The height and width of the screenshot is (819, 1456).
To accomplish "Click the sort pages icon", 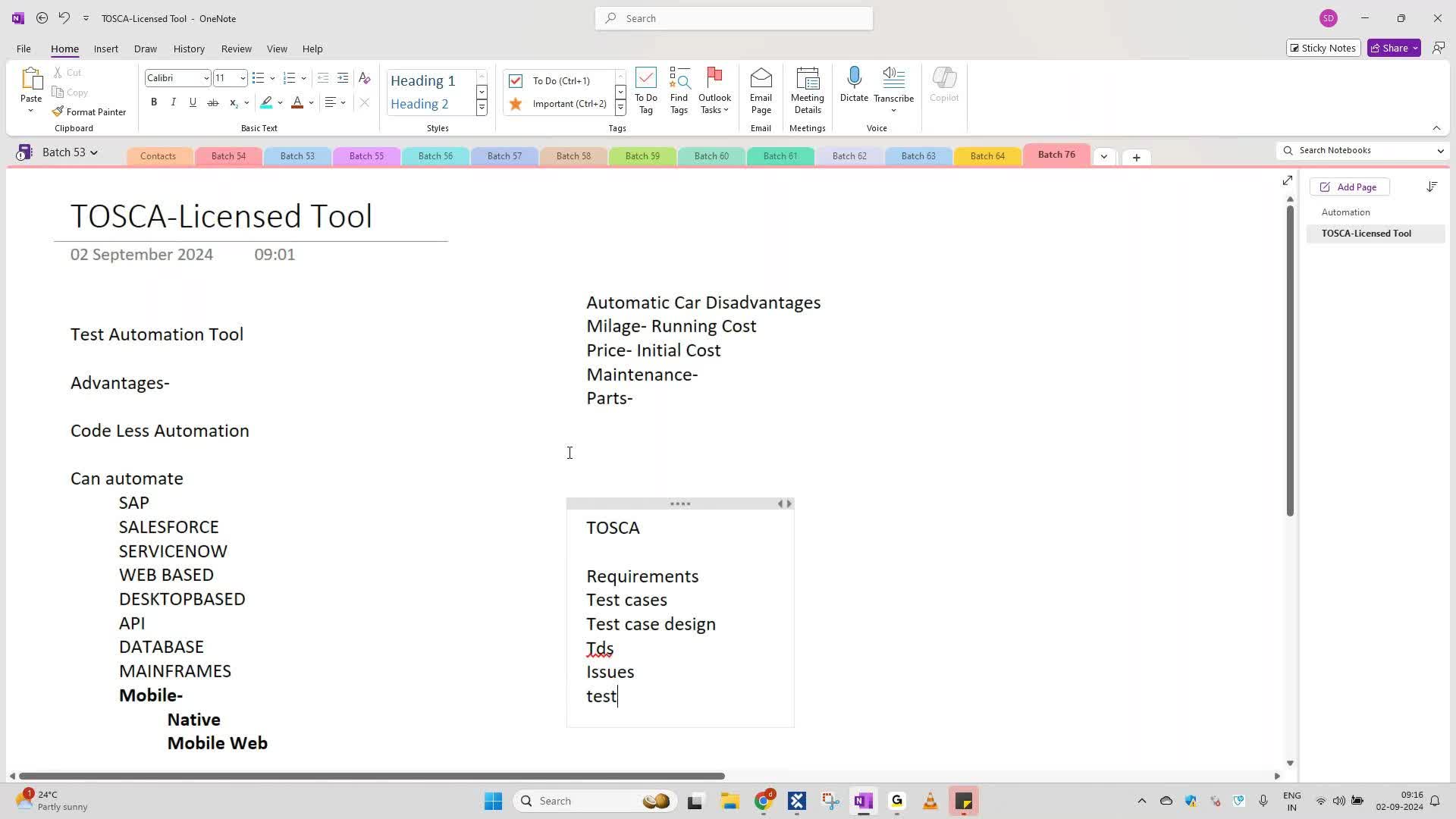I will tap(1432, 187).
